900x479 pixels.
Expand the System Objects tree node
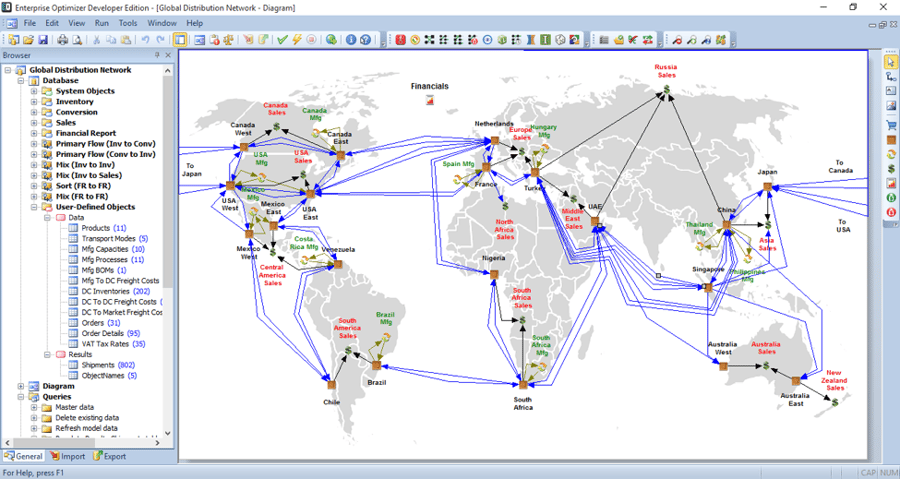[x=33, y=91]
